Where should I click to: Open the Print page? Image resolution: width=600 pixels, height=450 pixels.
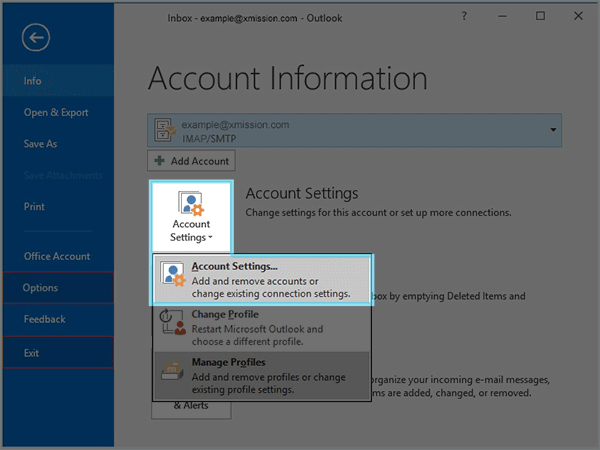click(x=58, y=207)
